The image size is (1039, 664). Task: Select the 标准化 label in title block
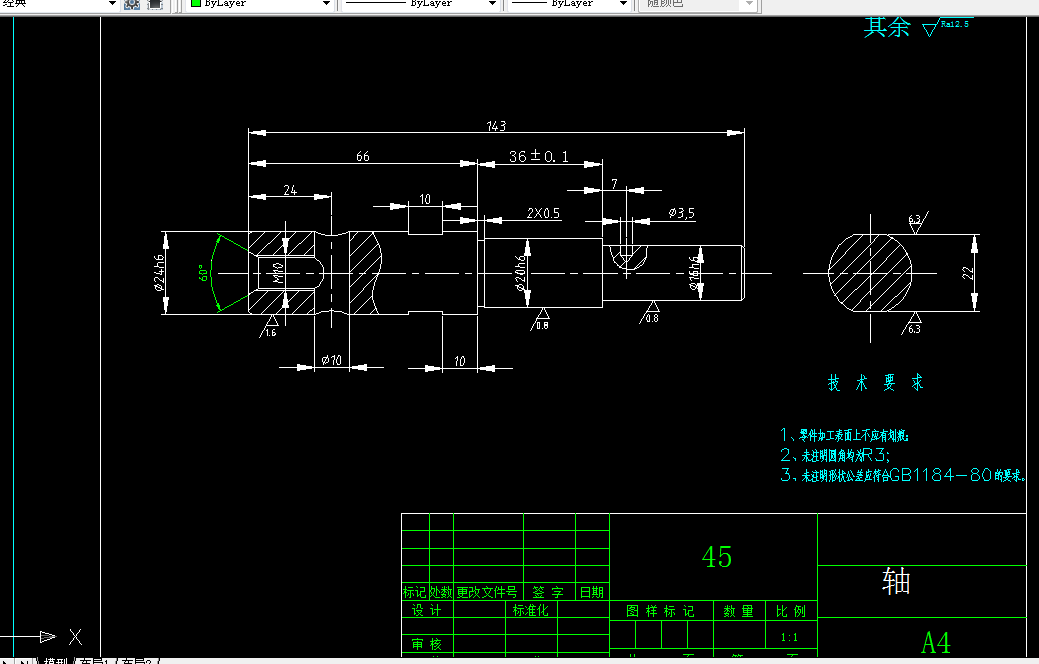531,610
